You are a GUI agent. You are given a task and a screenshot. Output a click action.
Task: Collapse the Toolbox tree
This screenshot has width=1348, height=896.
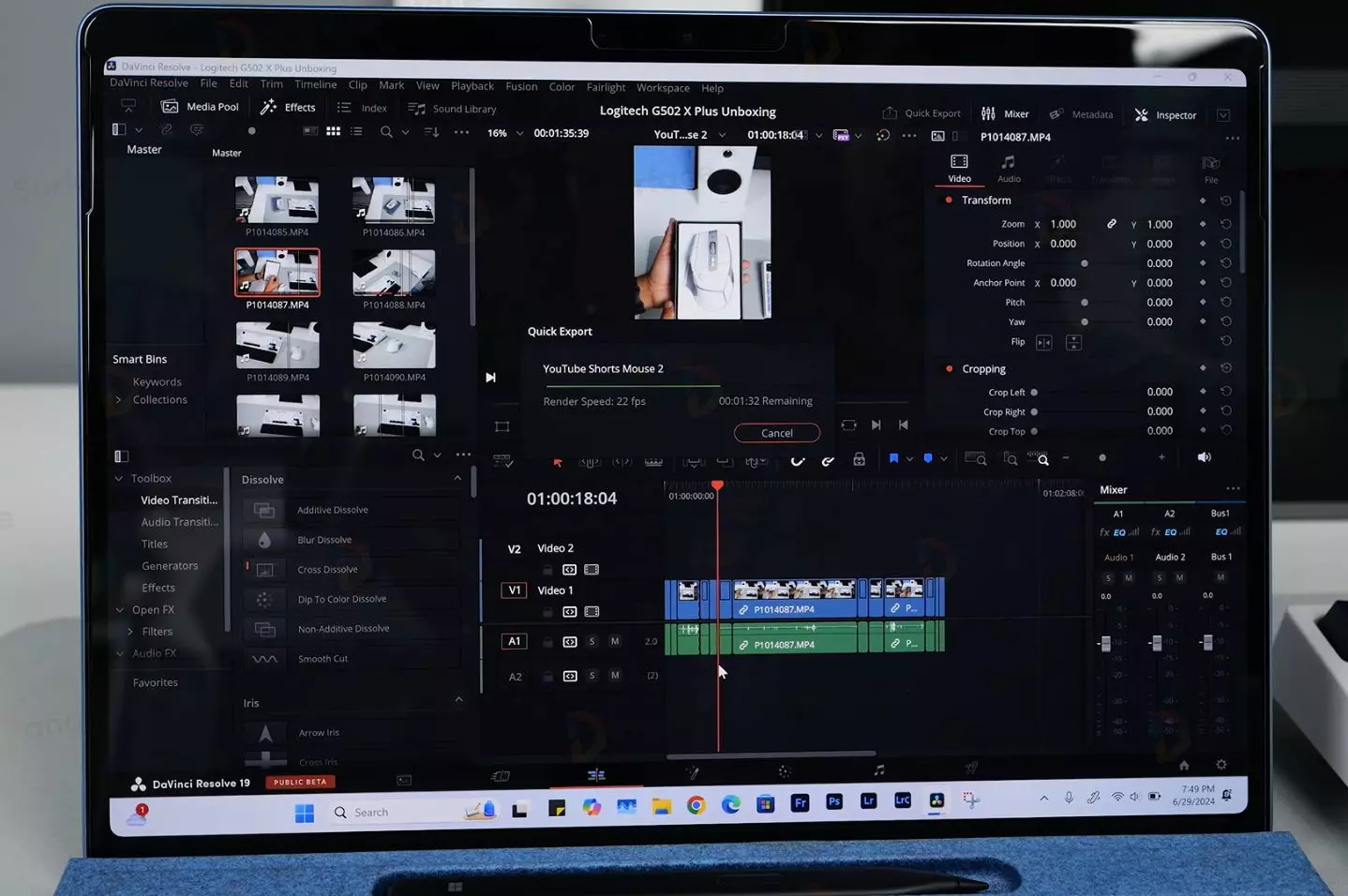[x=119, y=479]
